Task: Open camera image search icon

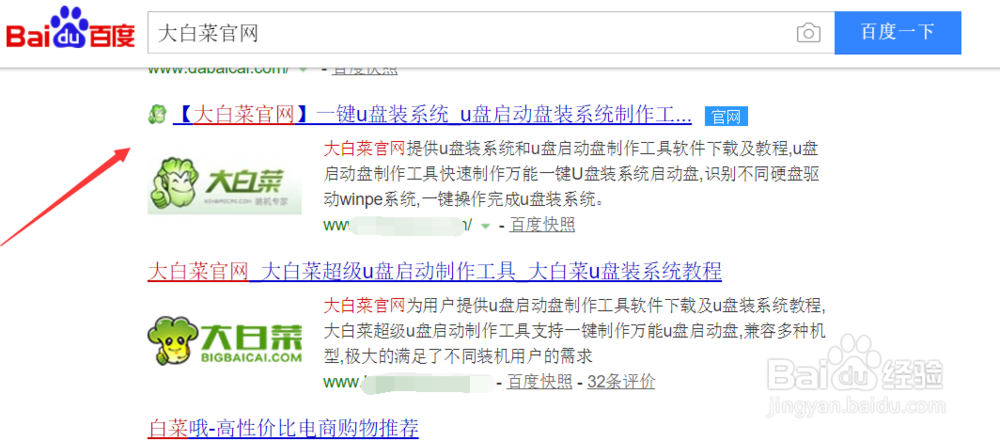Action: 808,33
